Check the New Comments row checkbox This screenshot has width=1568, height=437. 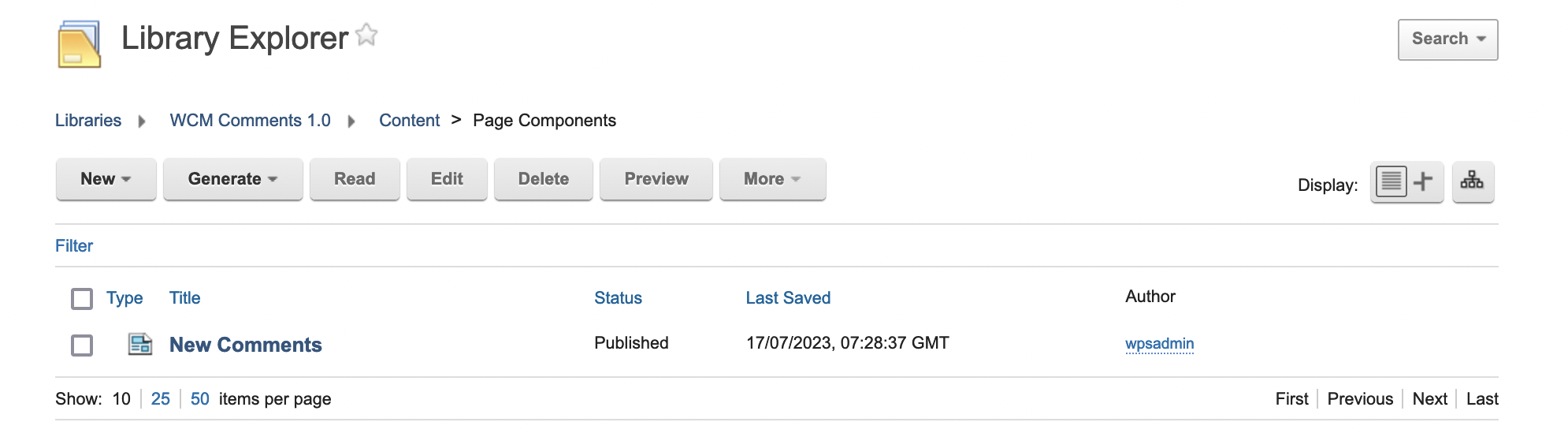tap(82, 345)
